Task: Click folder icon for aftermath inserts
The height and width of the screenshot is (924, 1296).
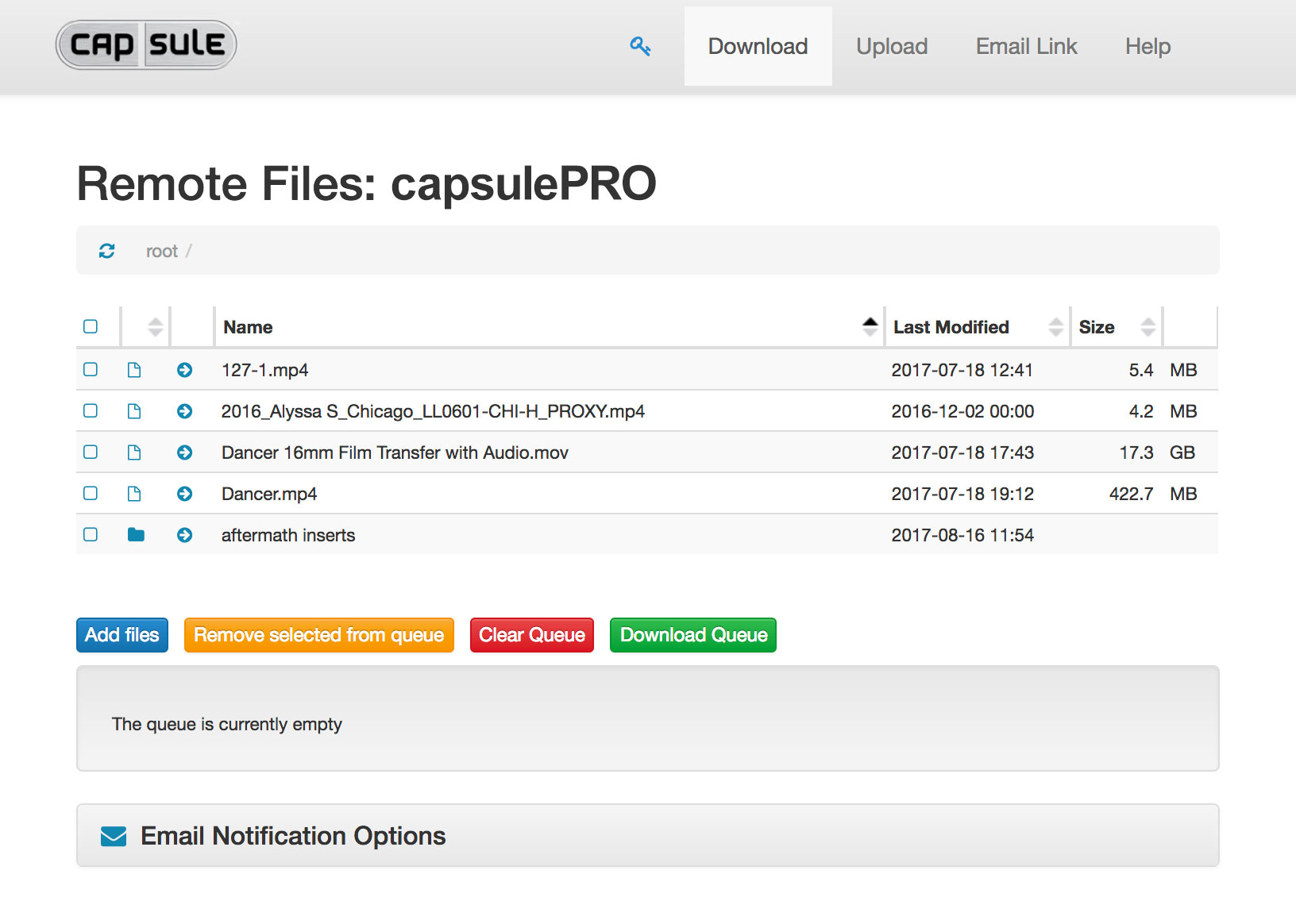Action: 136,535
